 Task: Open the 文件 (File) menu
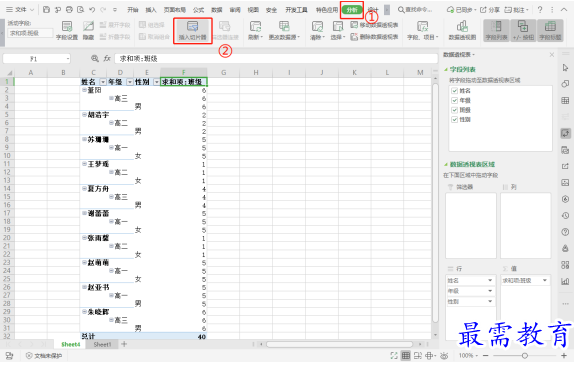coord(20,10)
